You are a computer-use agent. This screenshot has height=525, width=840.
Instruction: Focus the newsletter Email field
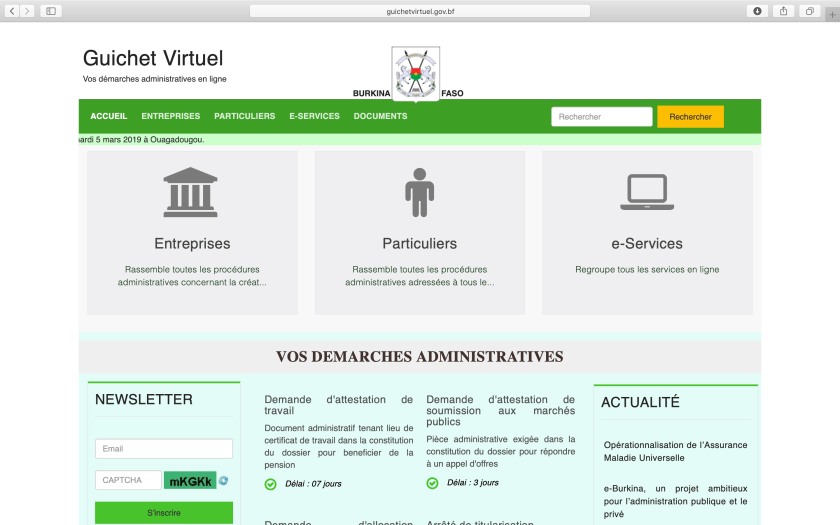tap(163, 449)
